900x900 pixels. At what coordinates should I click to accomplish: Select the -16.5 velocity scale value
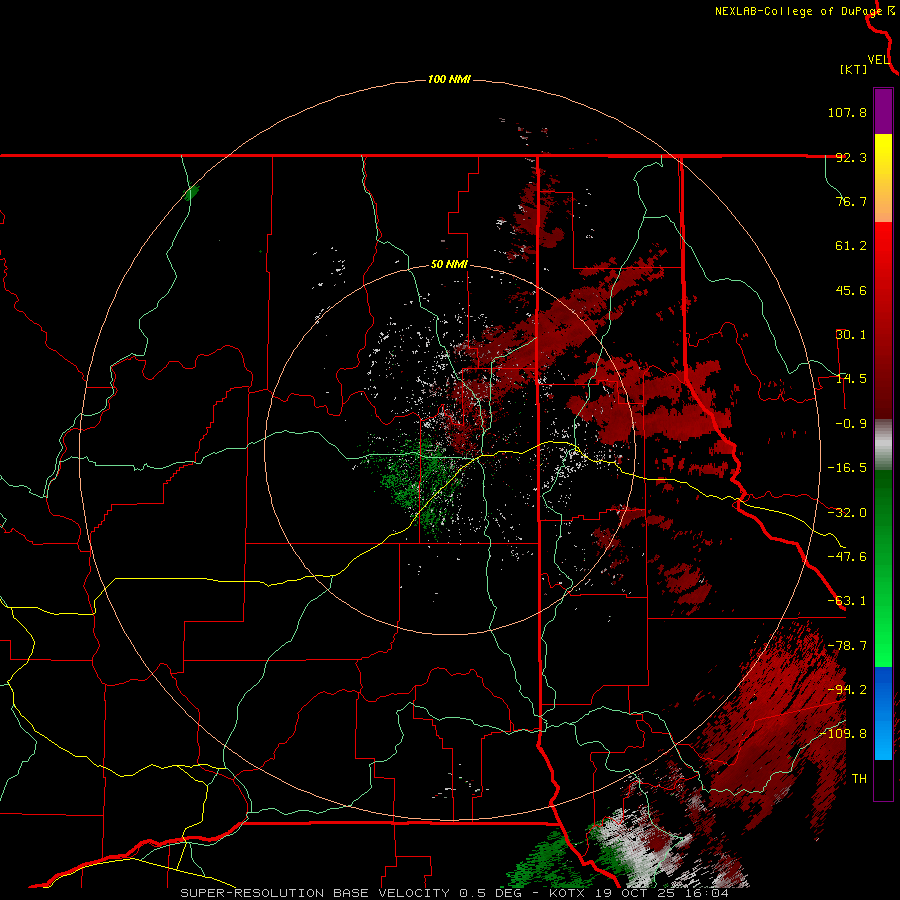click(x=847, y=468)
